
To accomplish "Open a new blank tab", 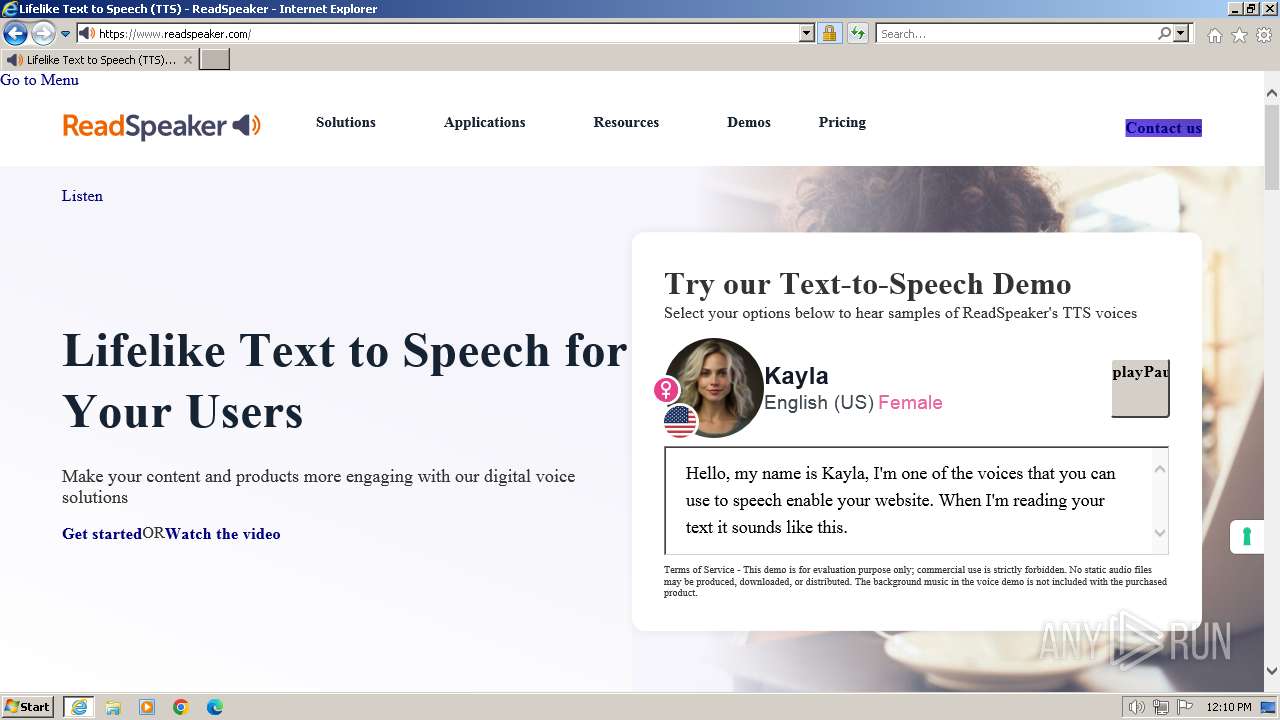I will tap(215, 60).
